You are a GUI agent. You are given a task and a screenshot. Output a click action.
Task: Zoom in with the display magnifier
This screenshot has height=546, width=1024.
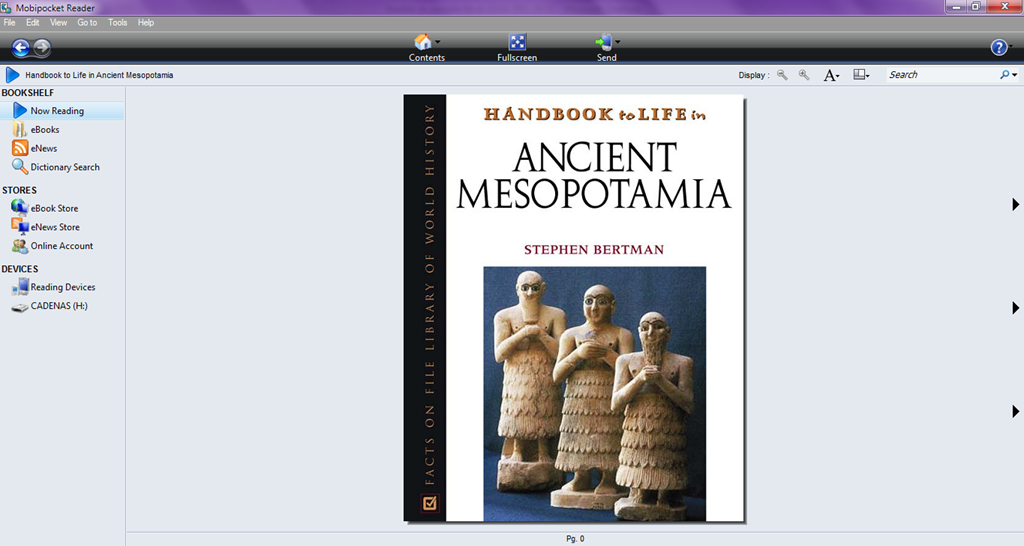804,75
